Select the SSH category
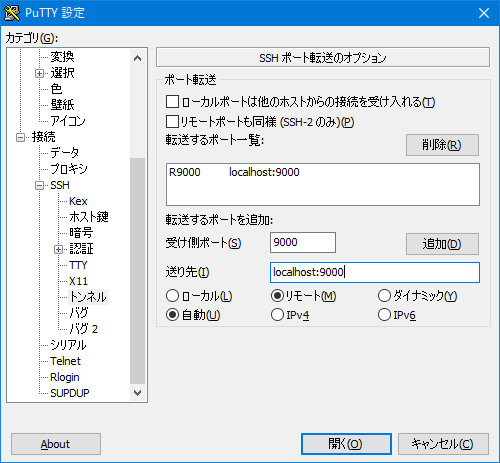The image size is (500, 463). (60, 185)
